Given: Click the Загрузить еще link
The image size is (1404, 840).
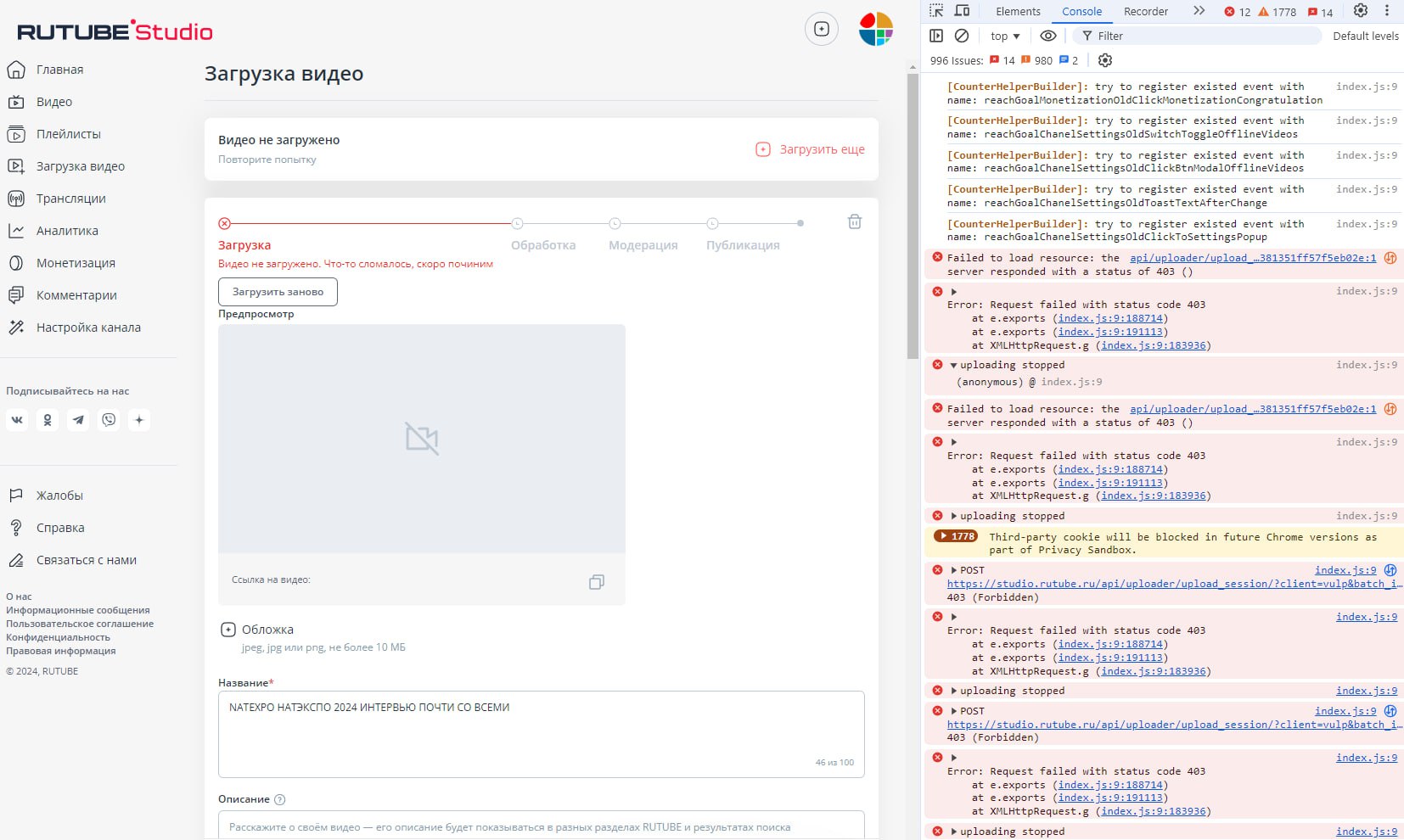Looking at the screenshot, I should pos(811,149).
